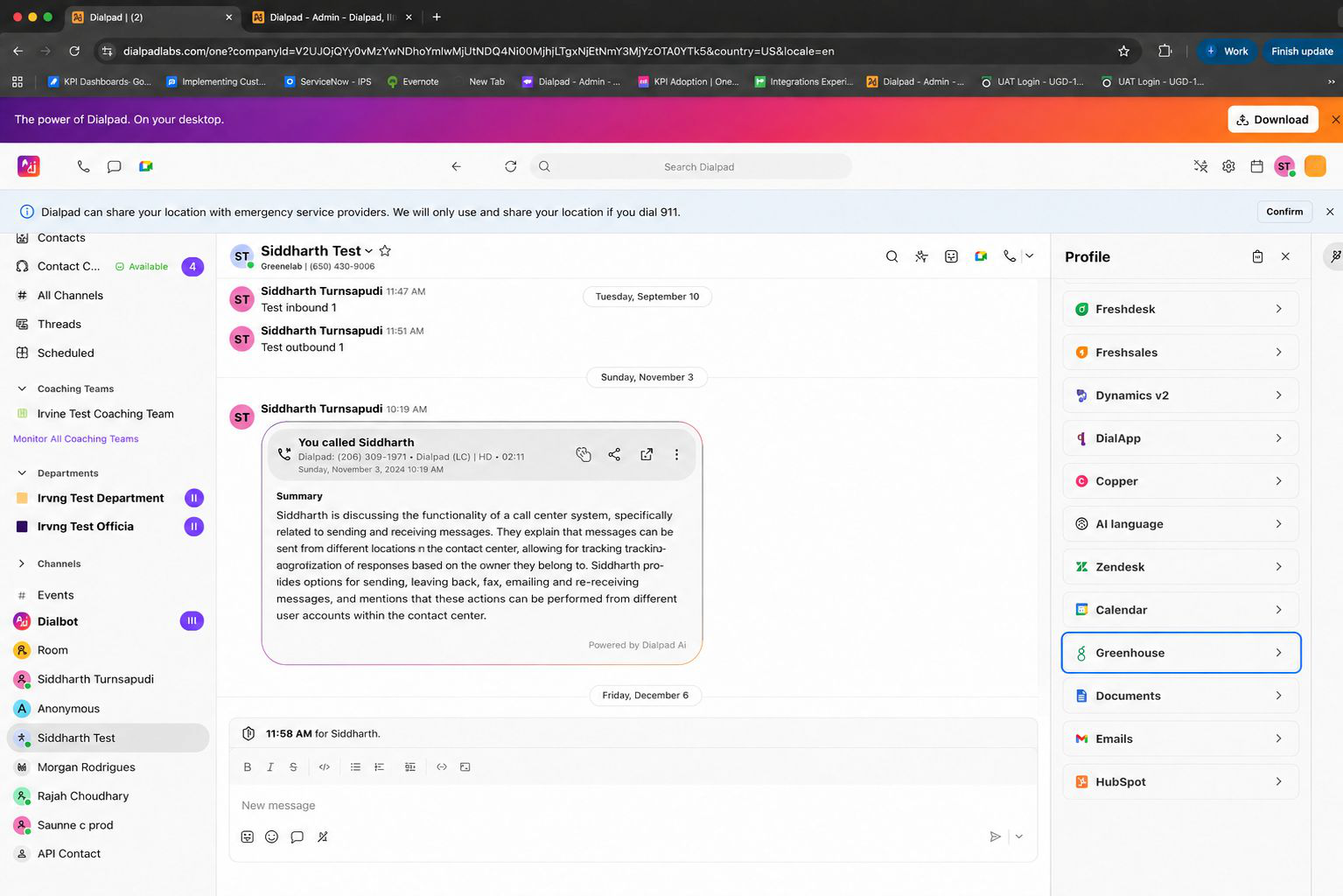
Task: Insert a link in the message editor
Action: [x=442, y=766]
